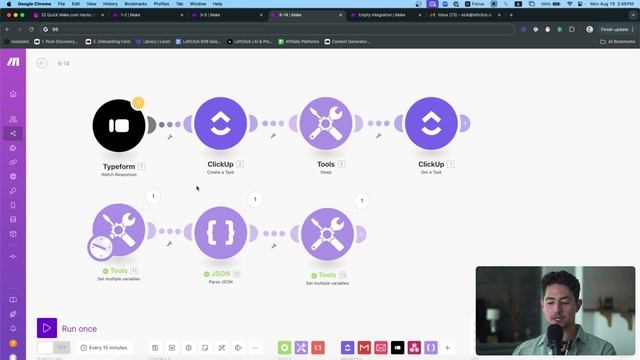The width and height of the screenshot is (640, 360).
Task: Switch to the Inbox (73) Gmail tab
Action: pos(465,15)
